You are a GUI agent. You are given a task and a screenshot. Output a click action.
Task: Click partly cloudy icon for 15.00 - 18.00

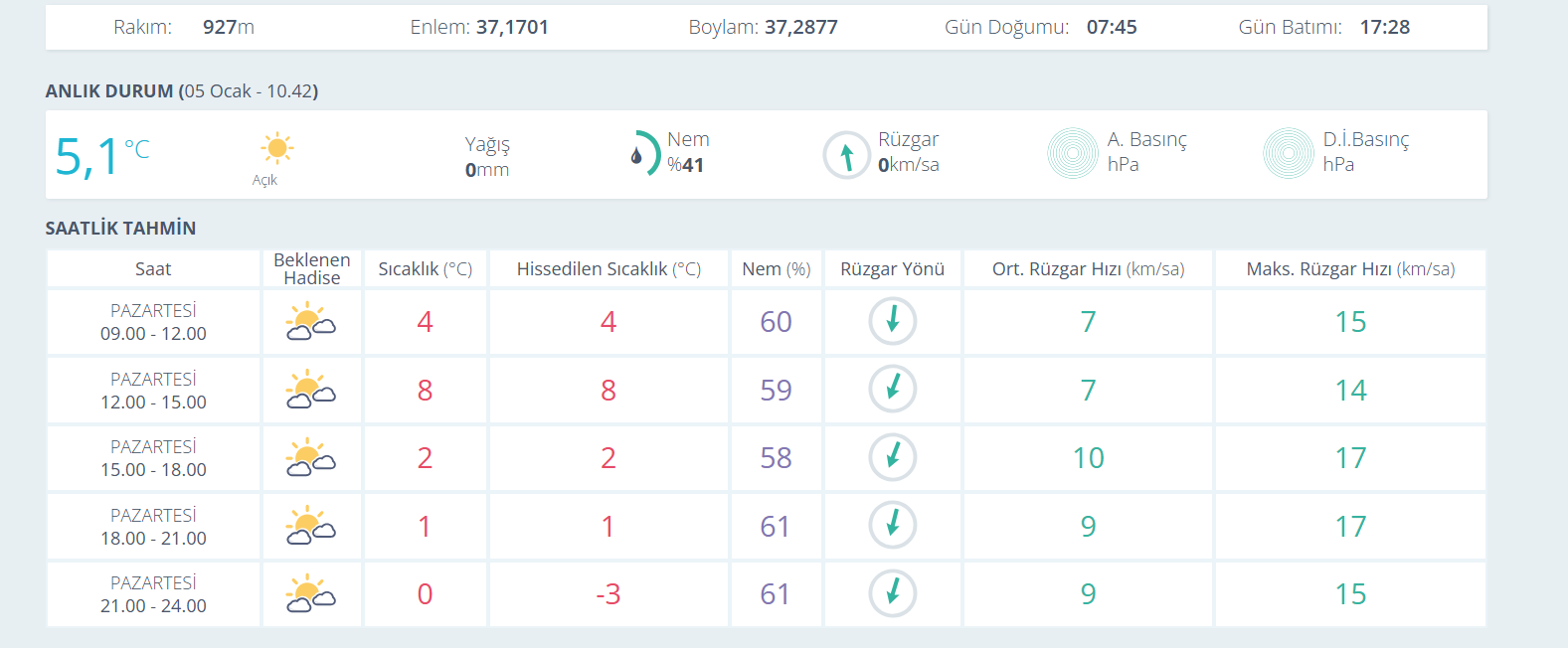point(311,458)
